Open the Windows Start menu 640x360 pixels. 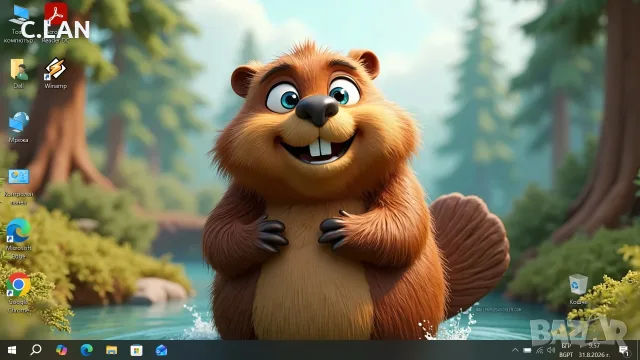(x=11, y=350)
